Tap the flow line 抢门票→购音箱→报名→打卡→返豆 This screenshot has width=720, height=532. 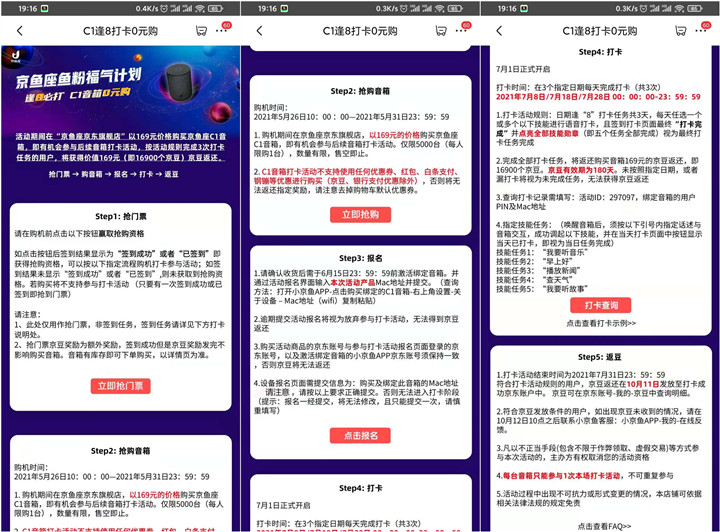113,174
